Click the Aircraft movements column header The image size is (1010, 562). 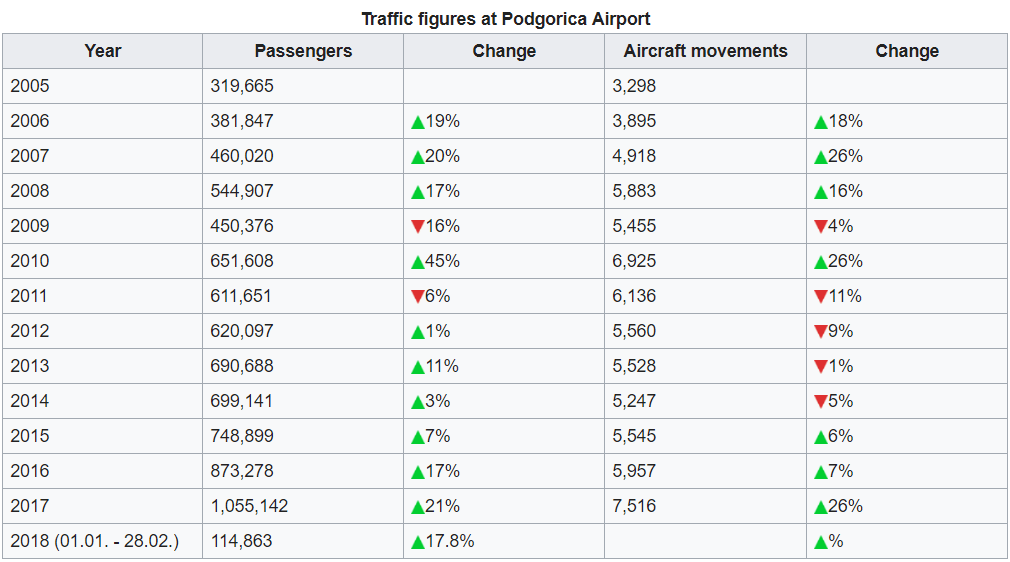click(705, 51)
